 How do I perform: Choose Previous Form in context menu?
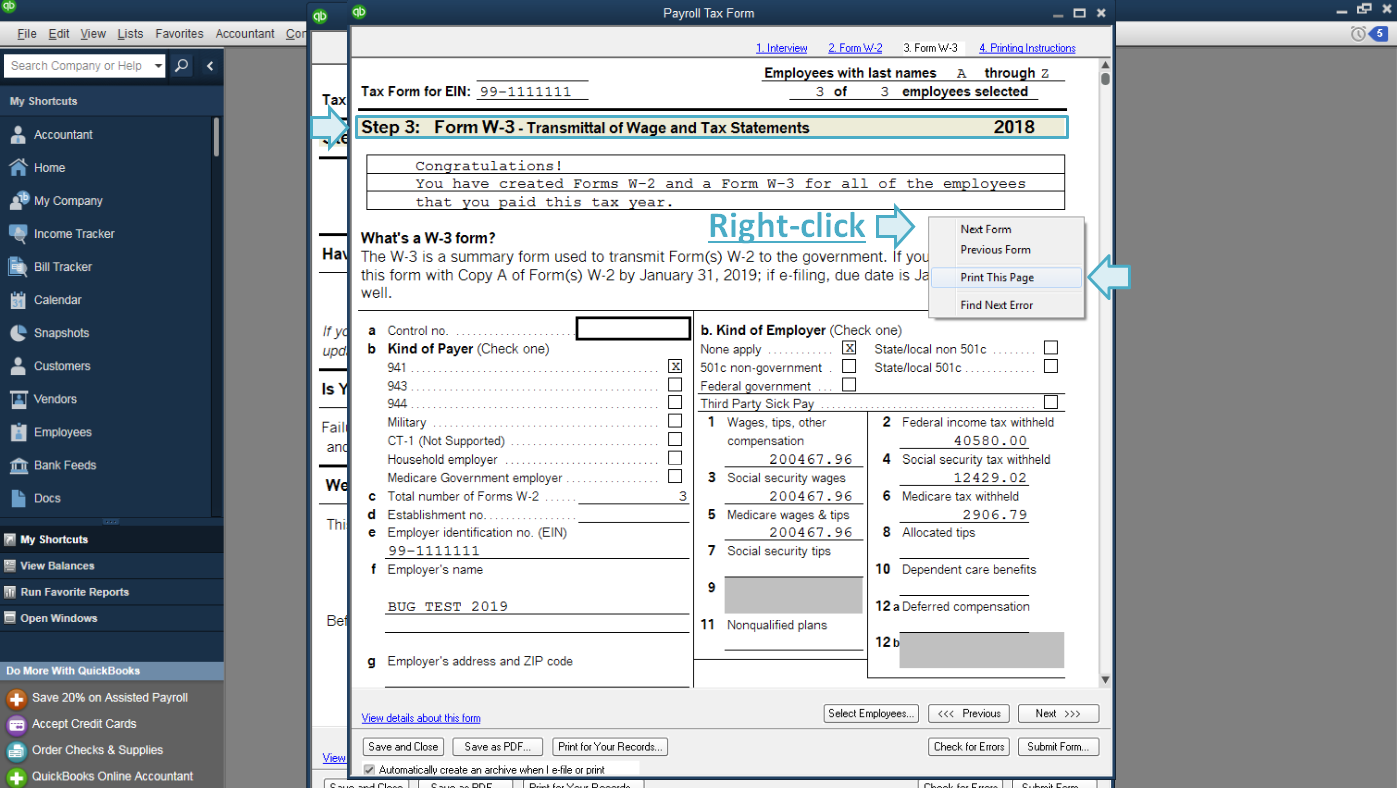(1006, 250)
